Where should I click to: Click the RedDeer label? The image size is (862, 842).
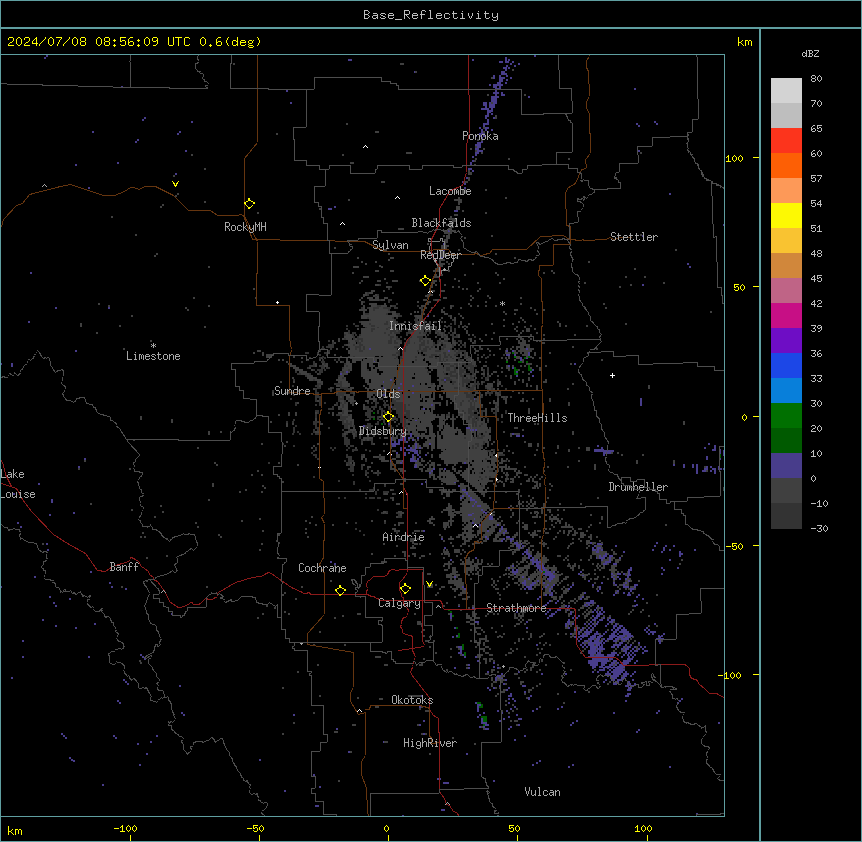point(440,255)
